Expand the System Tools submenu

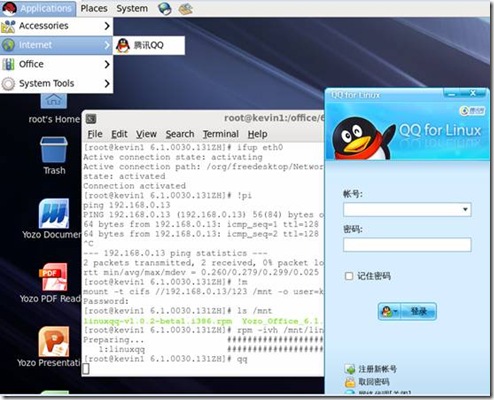(56, 83)
